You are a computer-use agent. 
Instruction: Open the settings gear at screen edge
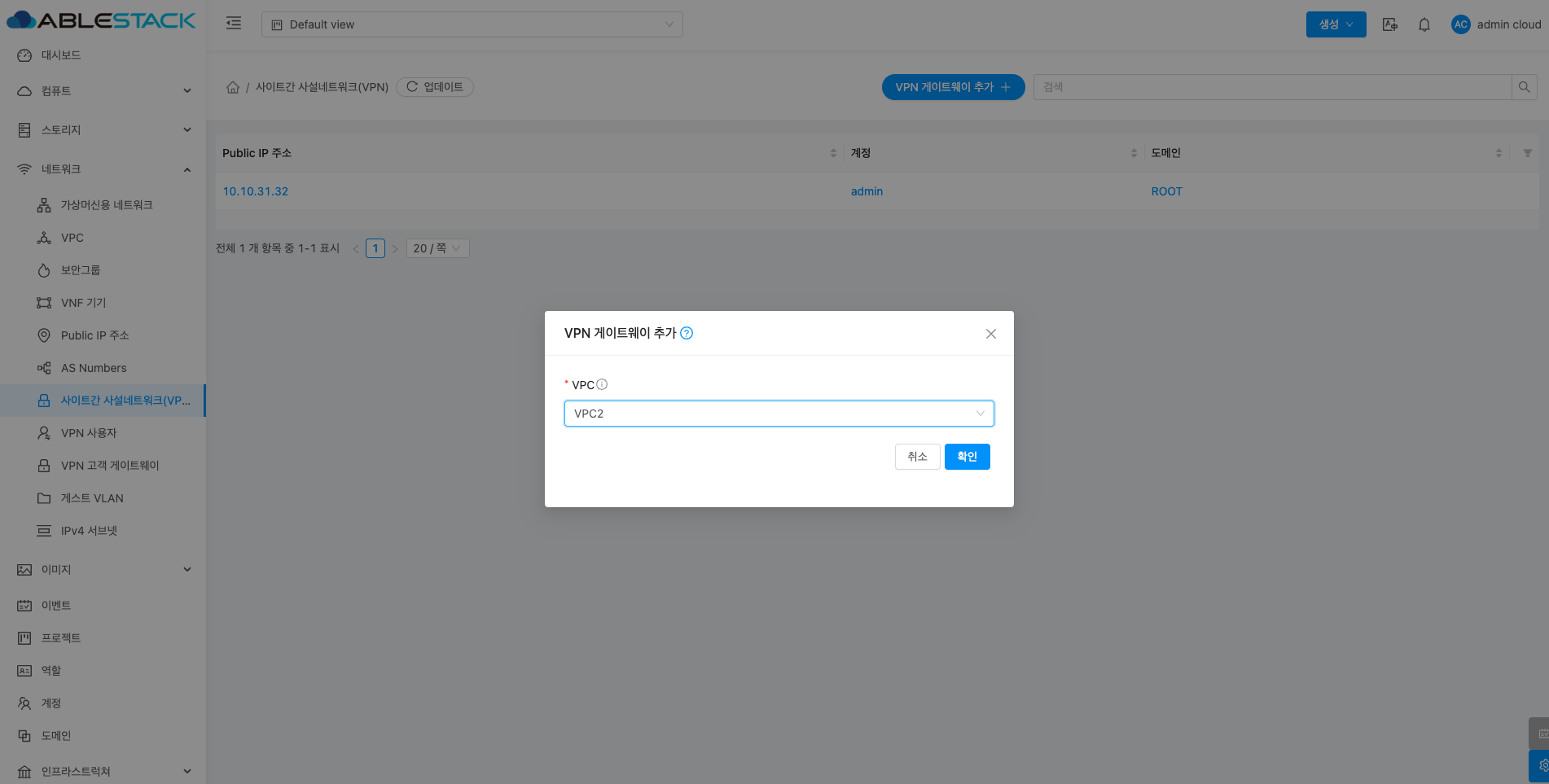[x=1540, y=766]
